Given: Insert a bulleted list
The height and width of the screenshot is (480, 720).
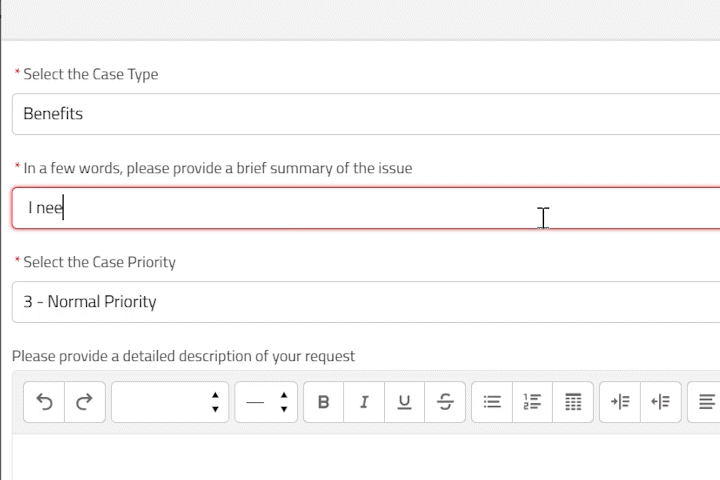Looking at the screenshot, I should [x=492, y=402].
